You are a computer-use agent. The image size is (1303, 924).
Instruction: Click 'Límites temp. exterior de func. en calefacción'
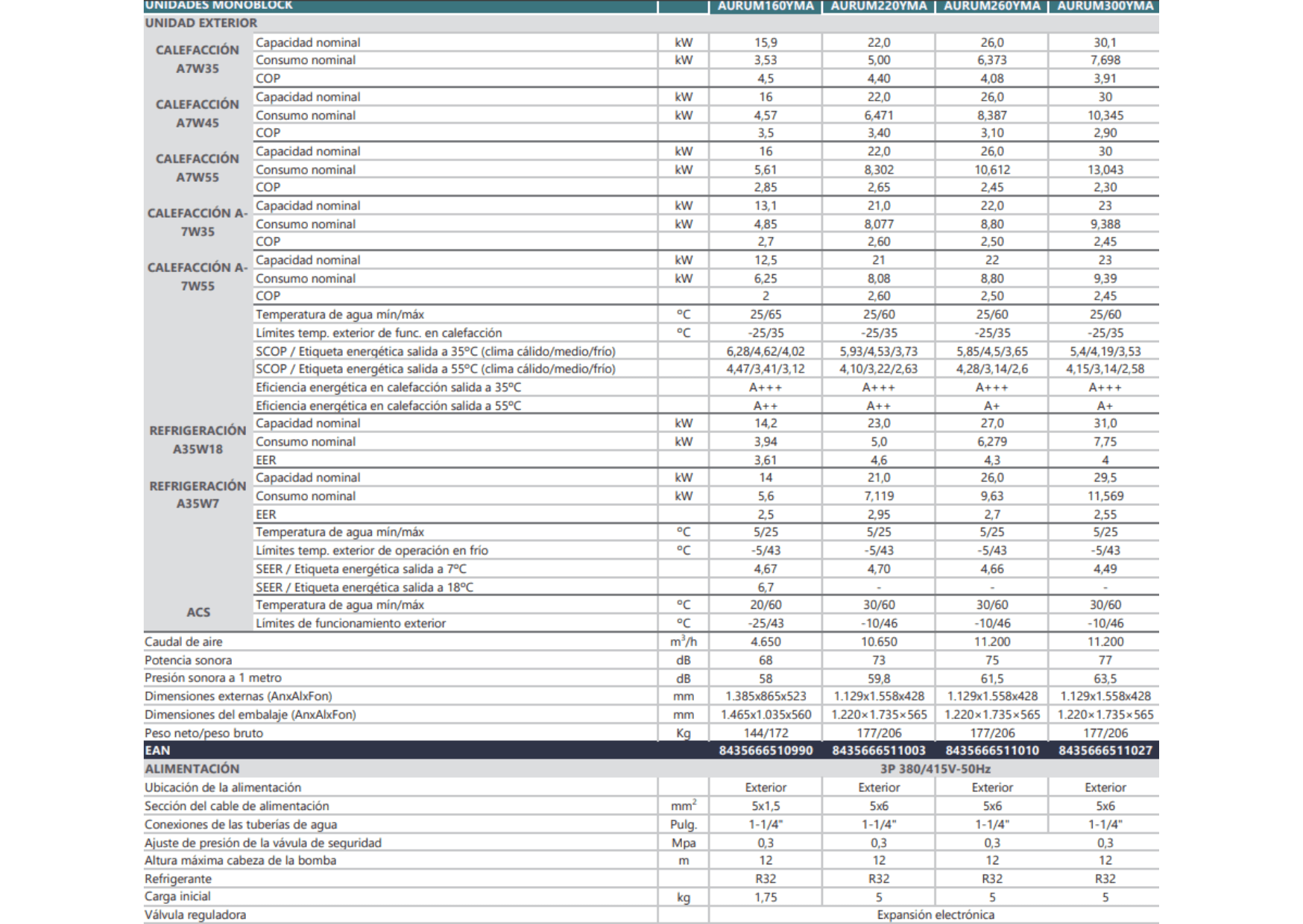pyautogui.click(x=379, y=333)
